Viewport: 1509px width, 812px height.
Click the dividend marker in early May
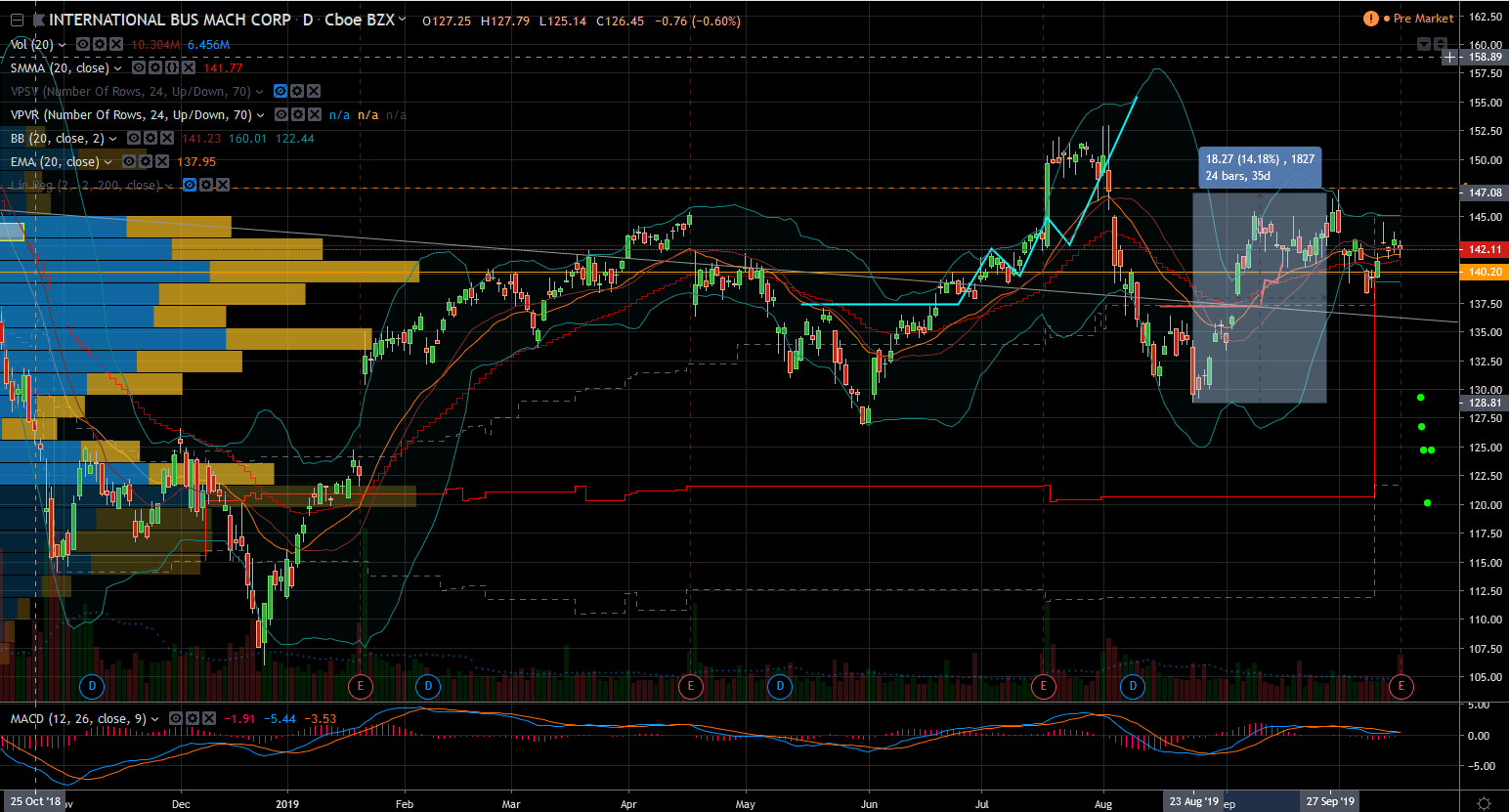[779, 686]
